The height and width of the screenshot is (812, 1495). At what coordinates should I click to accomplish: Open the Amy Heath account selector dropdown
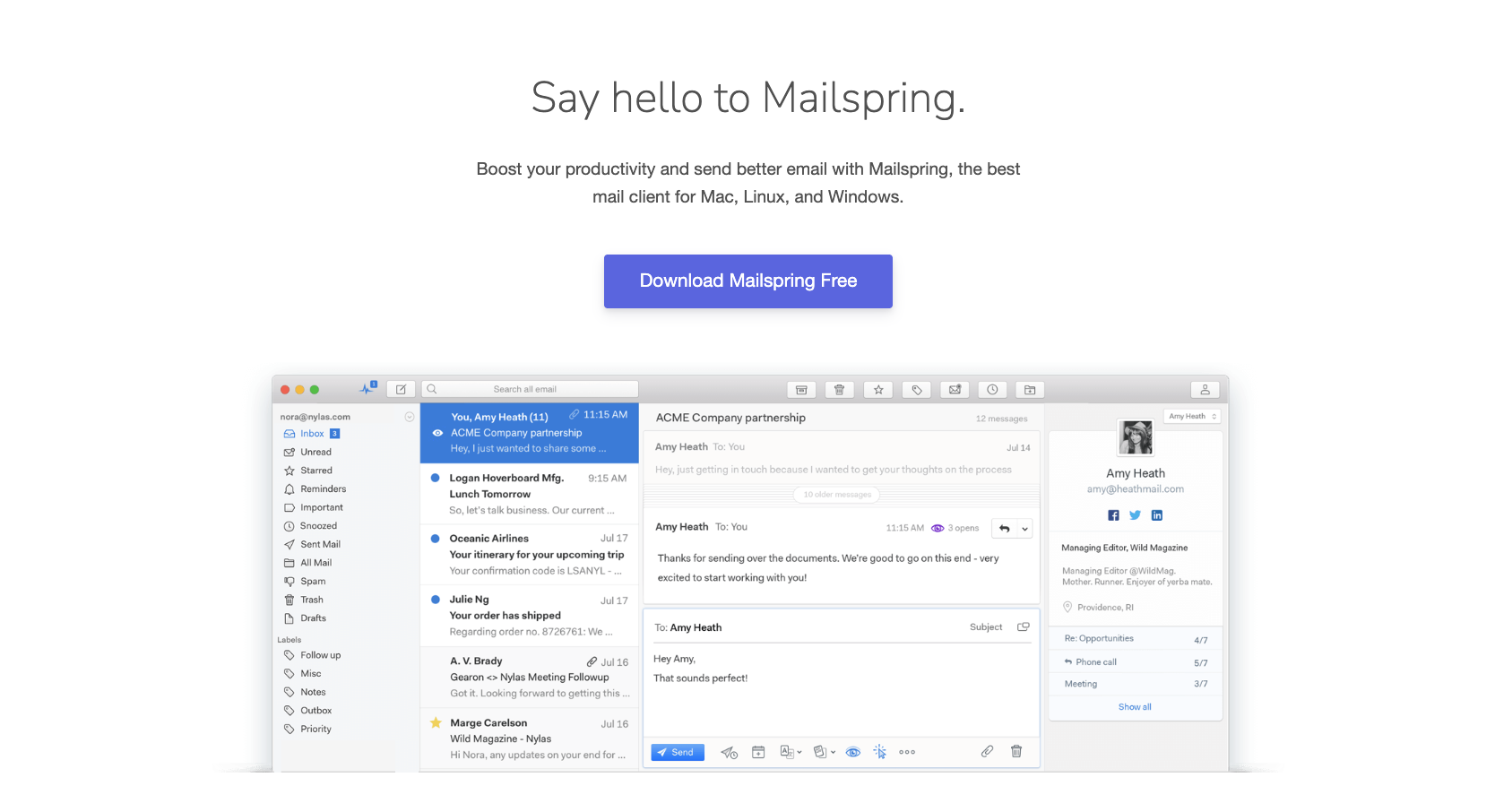click(x=1192, y=416)
